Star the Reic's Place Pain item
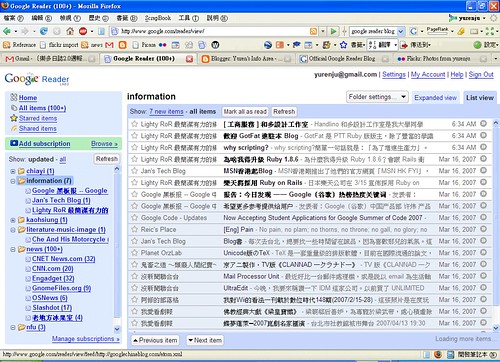This screenshot has height=362, width=500. coord(135,229)
